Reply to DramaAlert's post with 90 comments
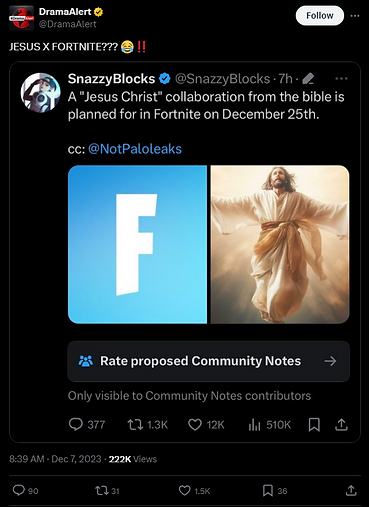Screen dimensions: 369x507 pyautogui.click(x=25, y=491)
